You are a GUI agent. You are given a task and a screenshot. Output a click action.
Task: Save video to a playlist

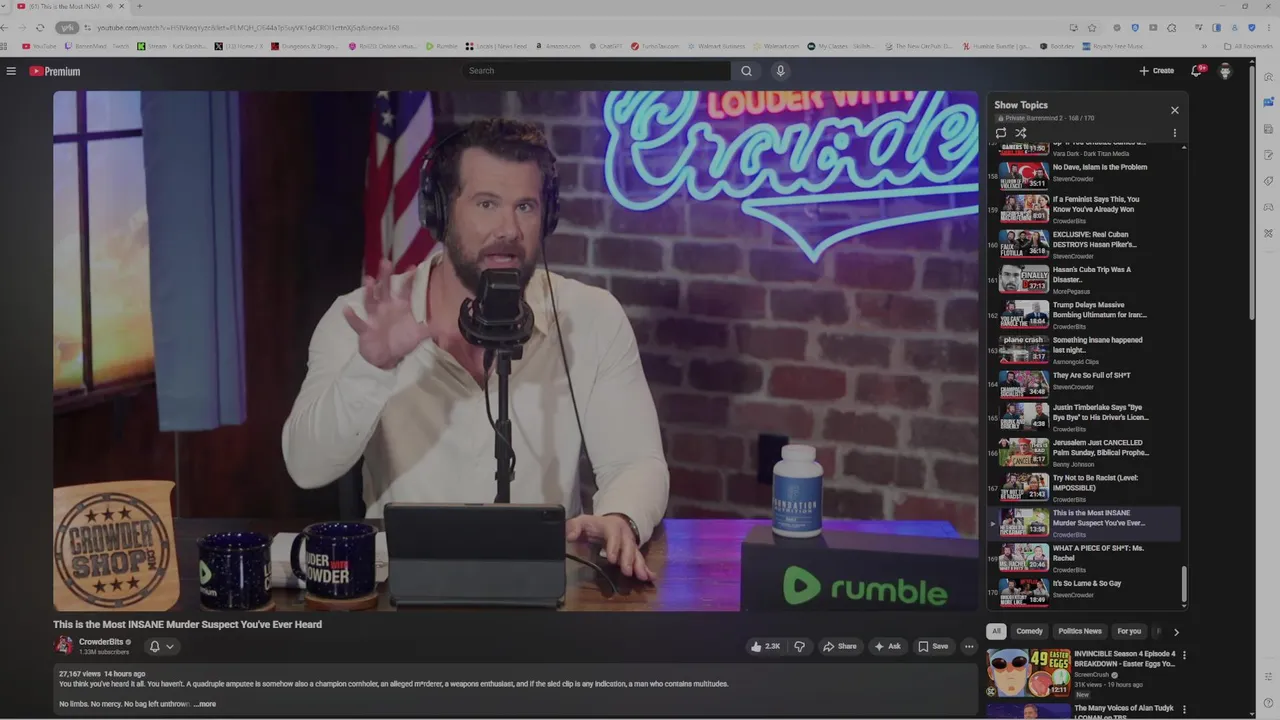[x=933, y=646]
